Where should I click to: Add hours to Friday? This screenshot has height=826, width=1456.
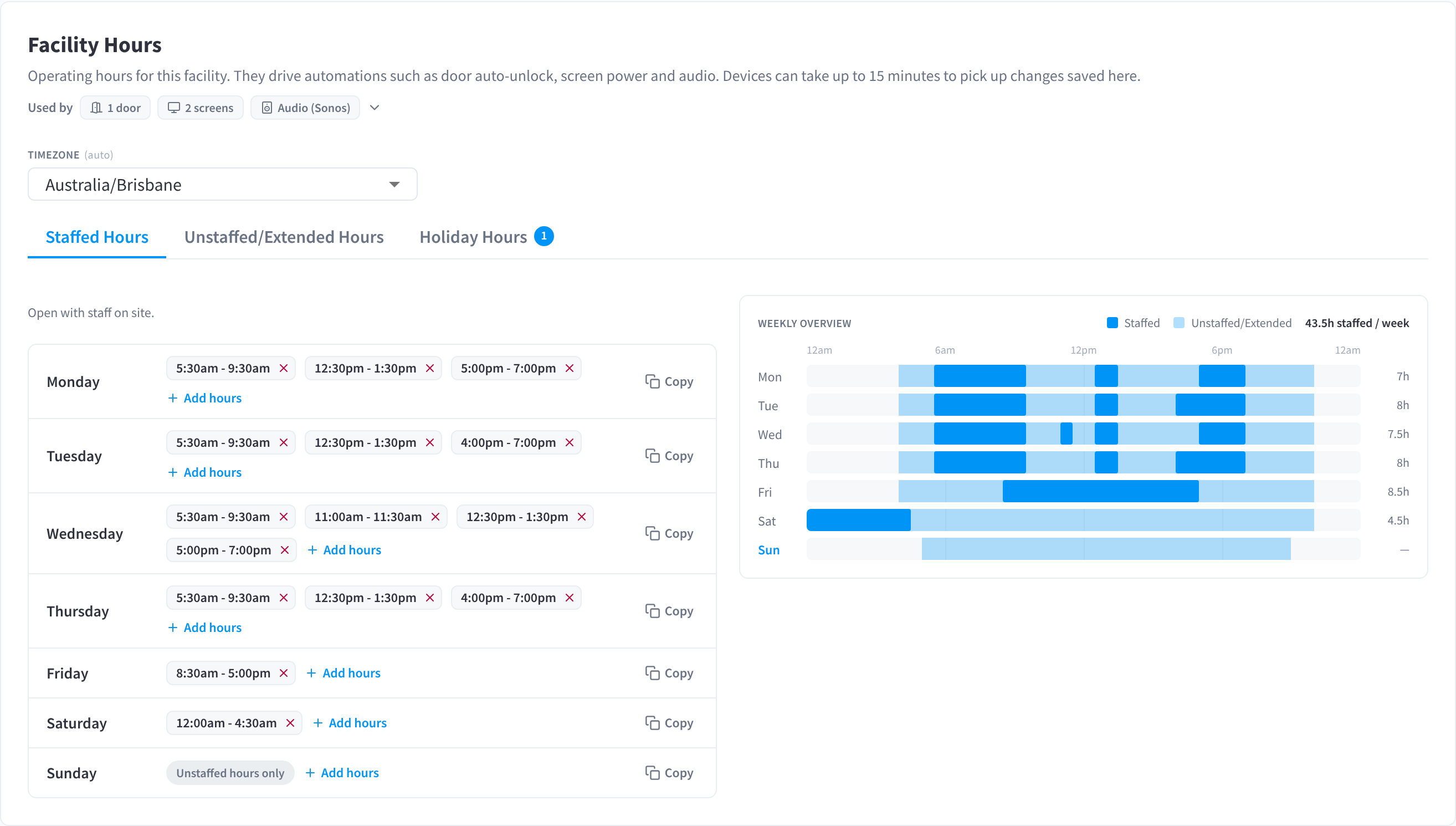click(x=344, y=673)
